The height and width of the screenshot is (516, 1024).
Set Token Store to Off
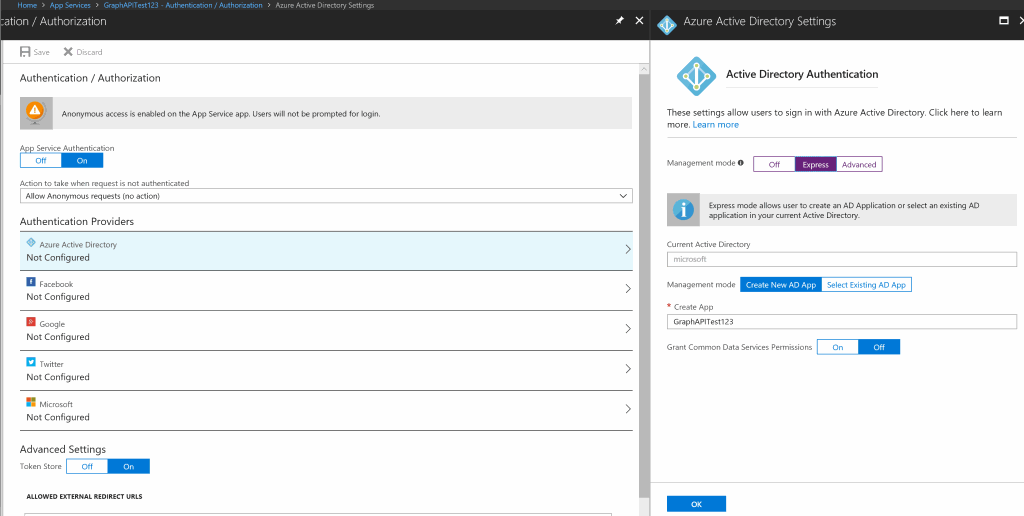pyautogui.click(x=87, y=466)
